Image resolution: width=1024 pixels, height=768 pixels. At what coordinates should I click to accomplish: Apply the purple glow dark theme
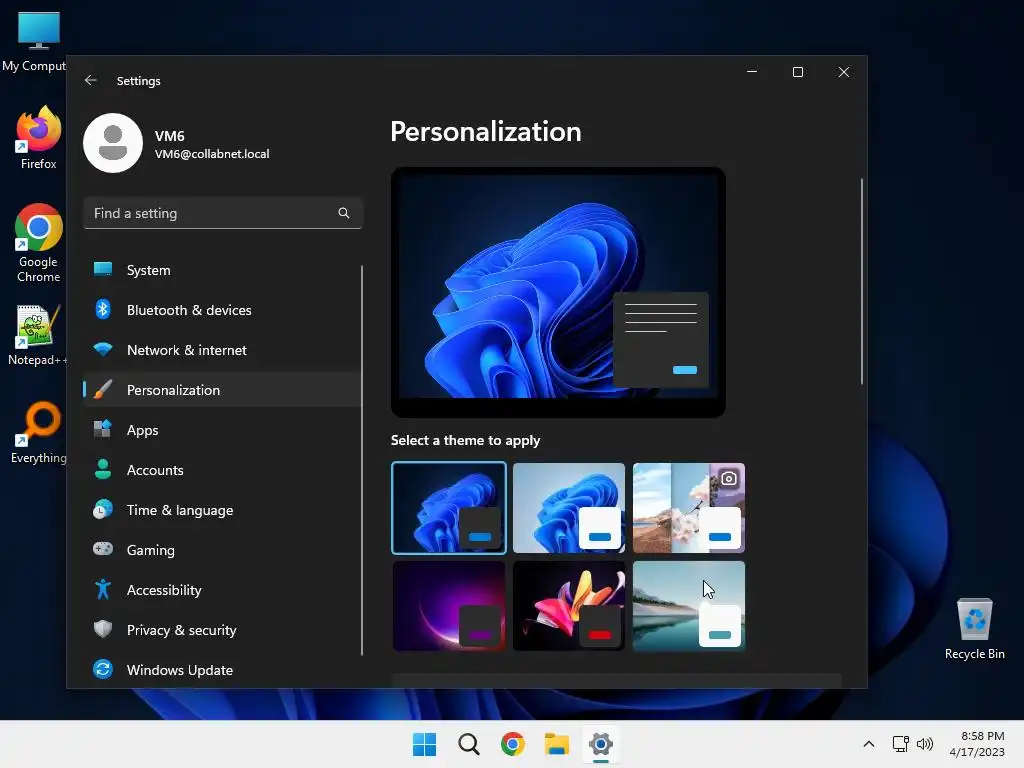pos(449,605)
